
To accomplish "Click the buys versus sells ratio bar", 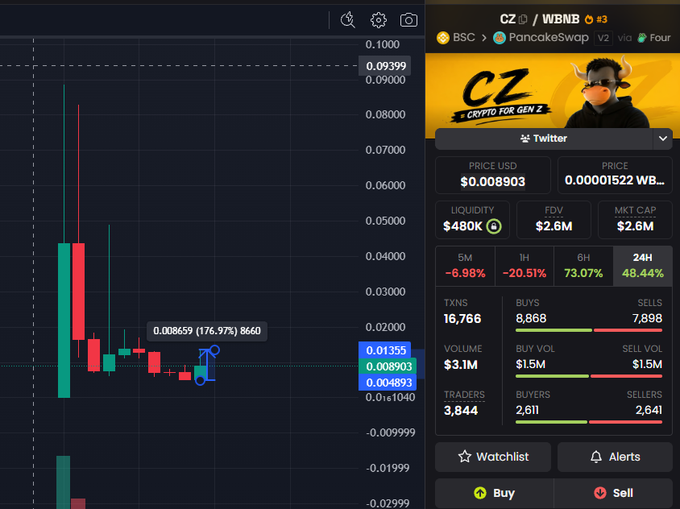I will click(x=588, y=330).
